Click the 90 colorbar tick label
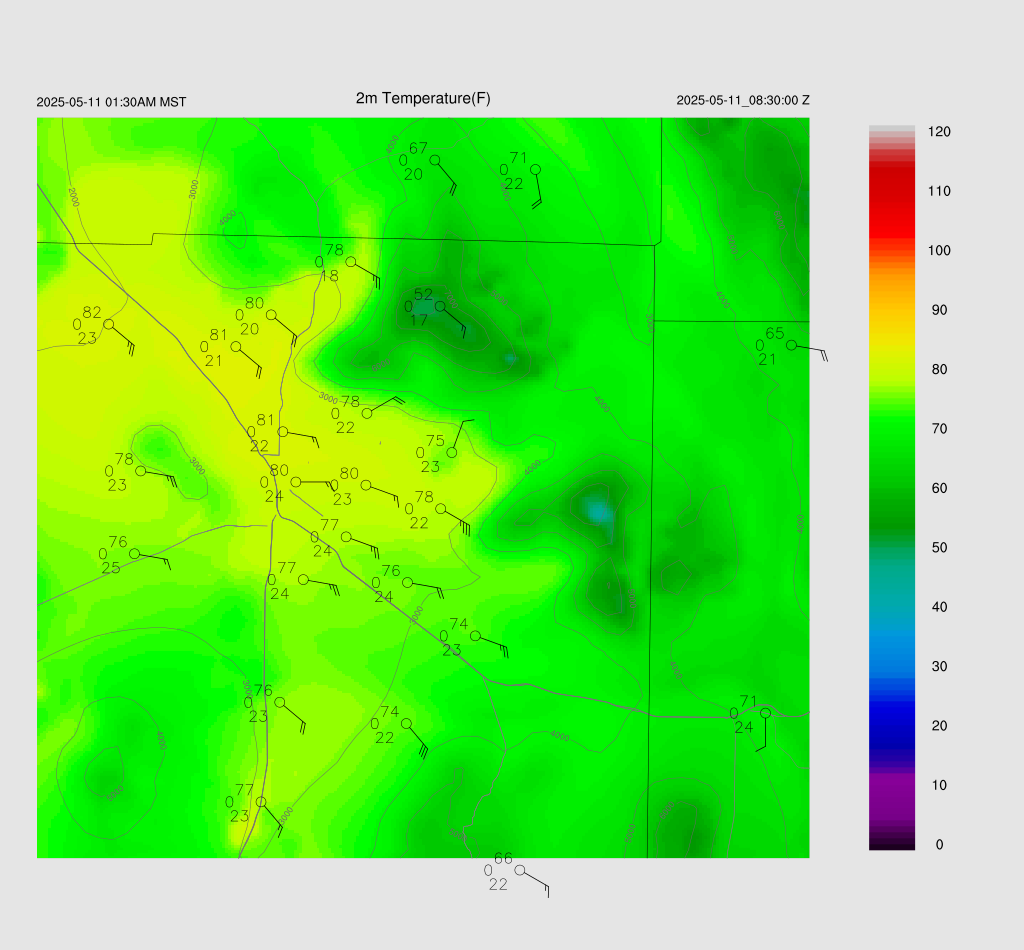Screen dimensions: 1024x950 [939, 310]
